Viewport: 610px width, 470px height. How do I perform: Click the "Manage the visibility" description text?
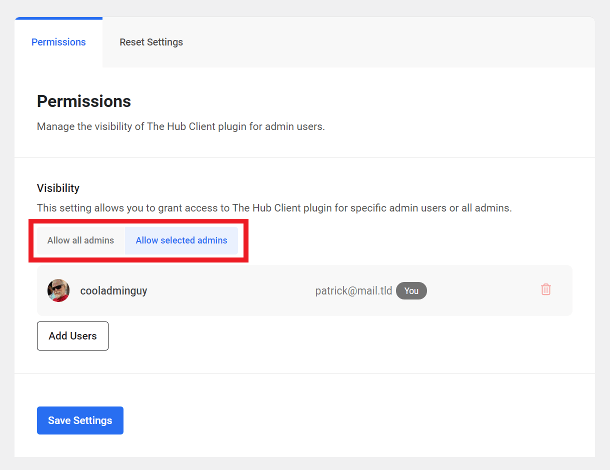click(180, 127)
